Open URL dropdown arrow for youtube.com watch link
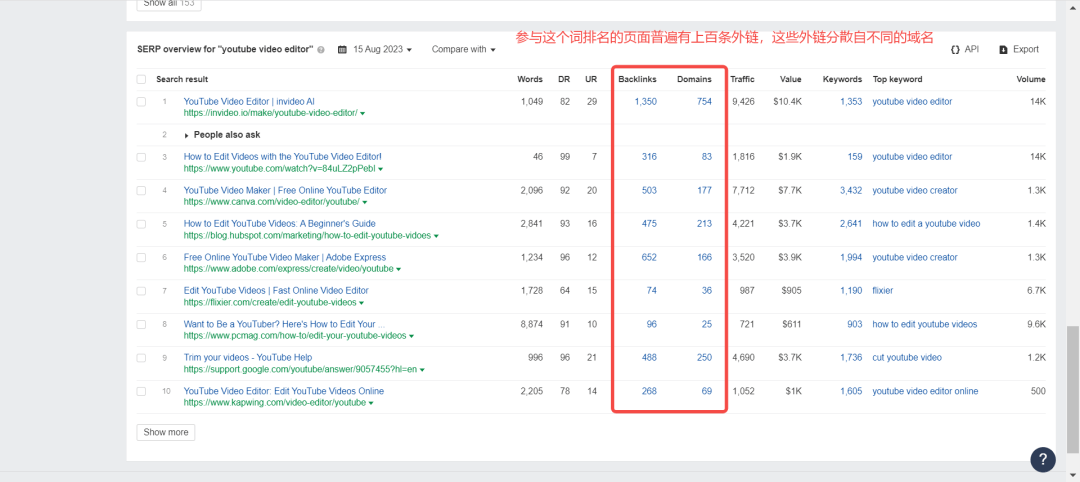Image resolution: width=1080 pixels, height=482 pixels. [x=381, y=169]
